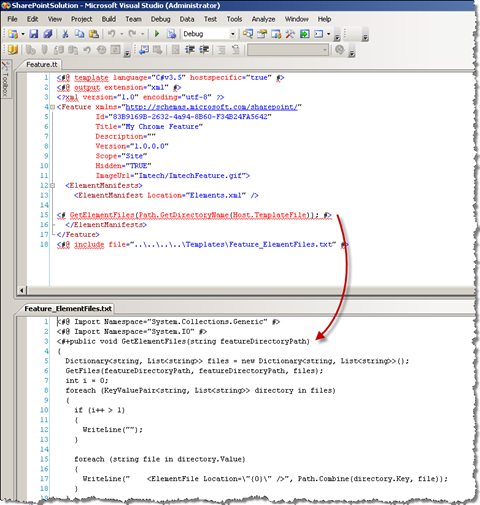Open the Data menu
480x505 pixels.
[187, 19]
